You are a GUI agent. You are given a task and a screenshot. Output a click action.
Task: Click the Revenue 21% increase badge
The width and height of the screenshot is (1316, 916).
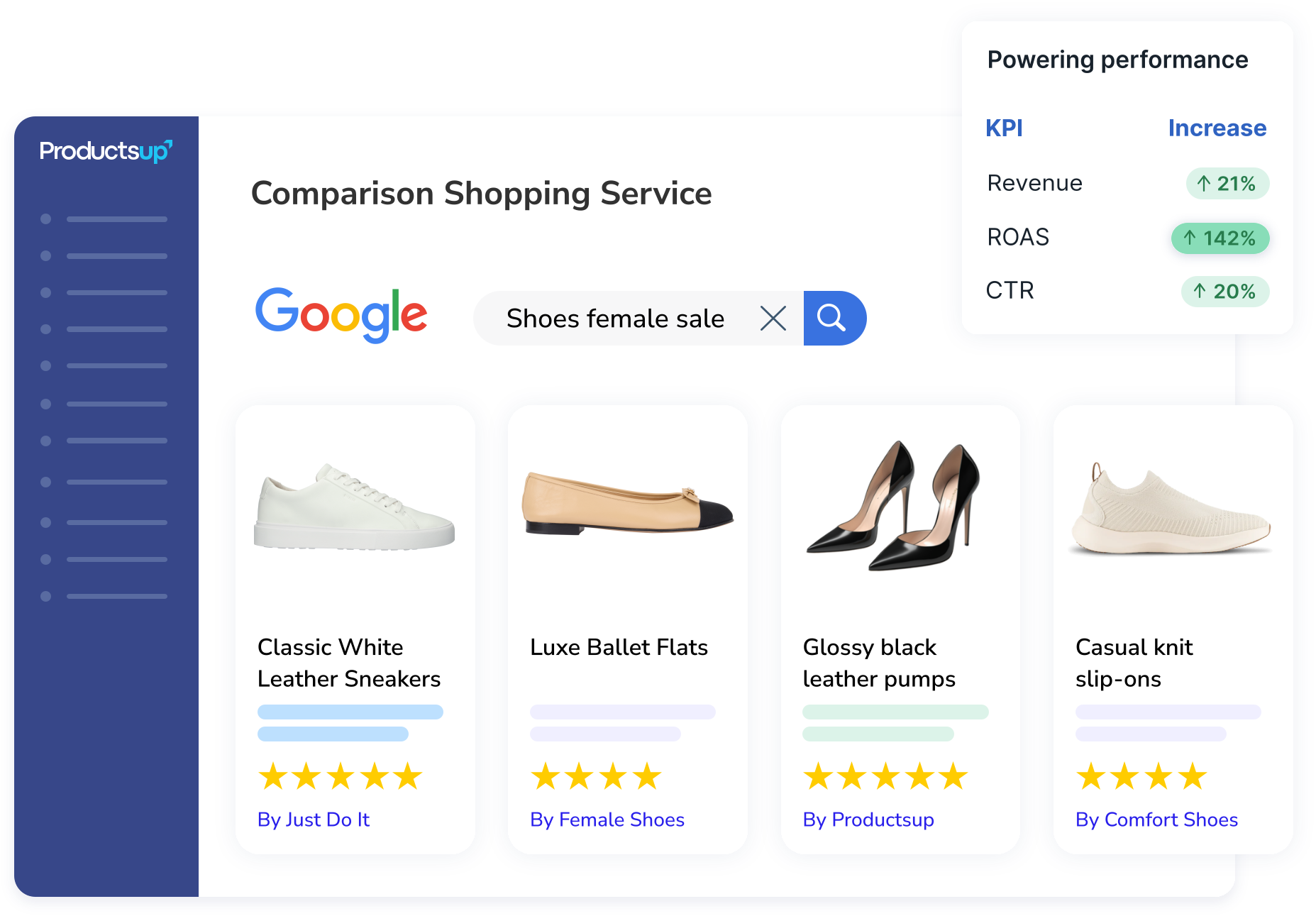[x=1227, y=184]
